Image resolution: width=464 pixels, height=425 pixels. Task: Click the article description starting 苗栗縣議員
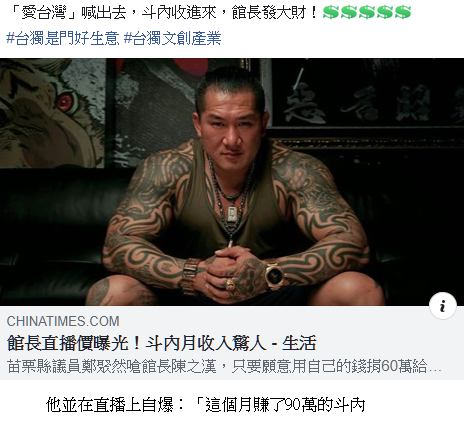[x=224, y=366]
